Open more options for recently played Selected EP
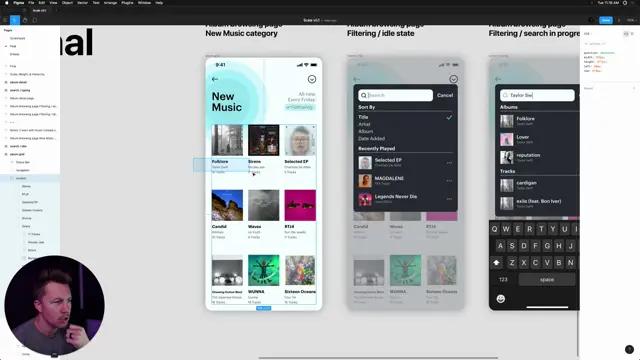 point(449,163)
